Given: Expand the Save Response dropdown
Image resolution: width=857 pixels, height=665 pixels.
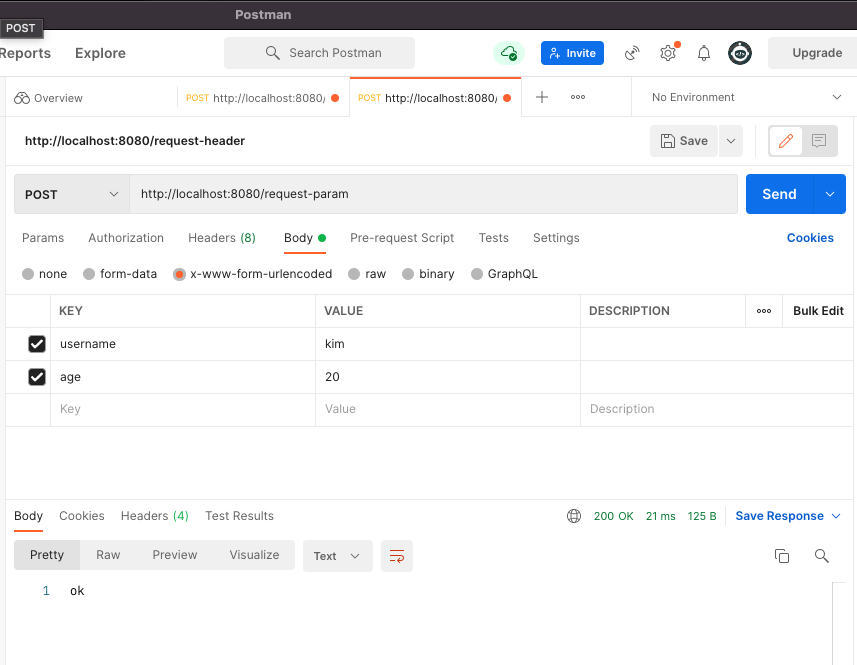Looking at the screenshot, I should point(836,516).
